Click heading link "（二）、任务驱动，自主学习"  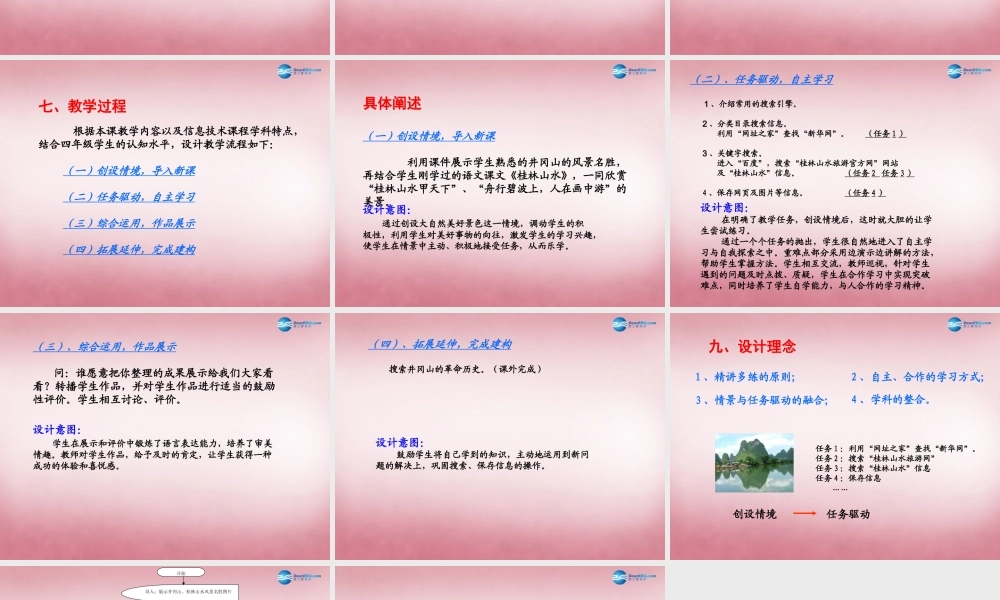pos(763,79)
